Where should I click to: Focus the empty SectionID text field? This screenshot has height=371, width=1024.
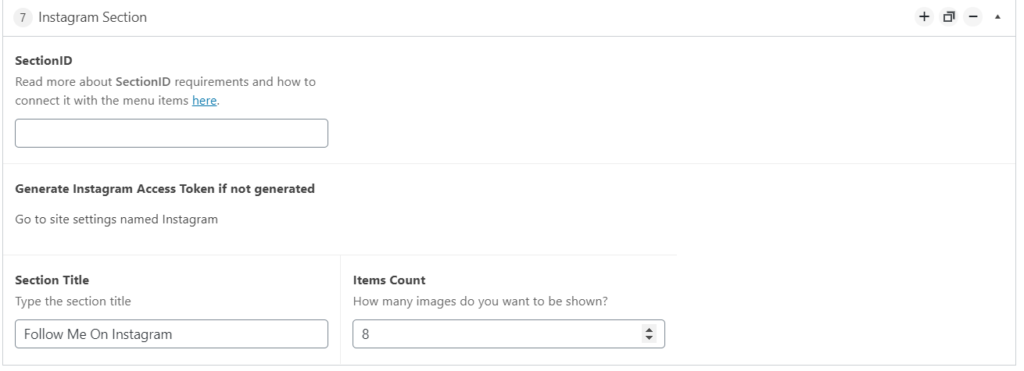click(x=171, y=133)
